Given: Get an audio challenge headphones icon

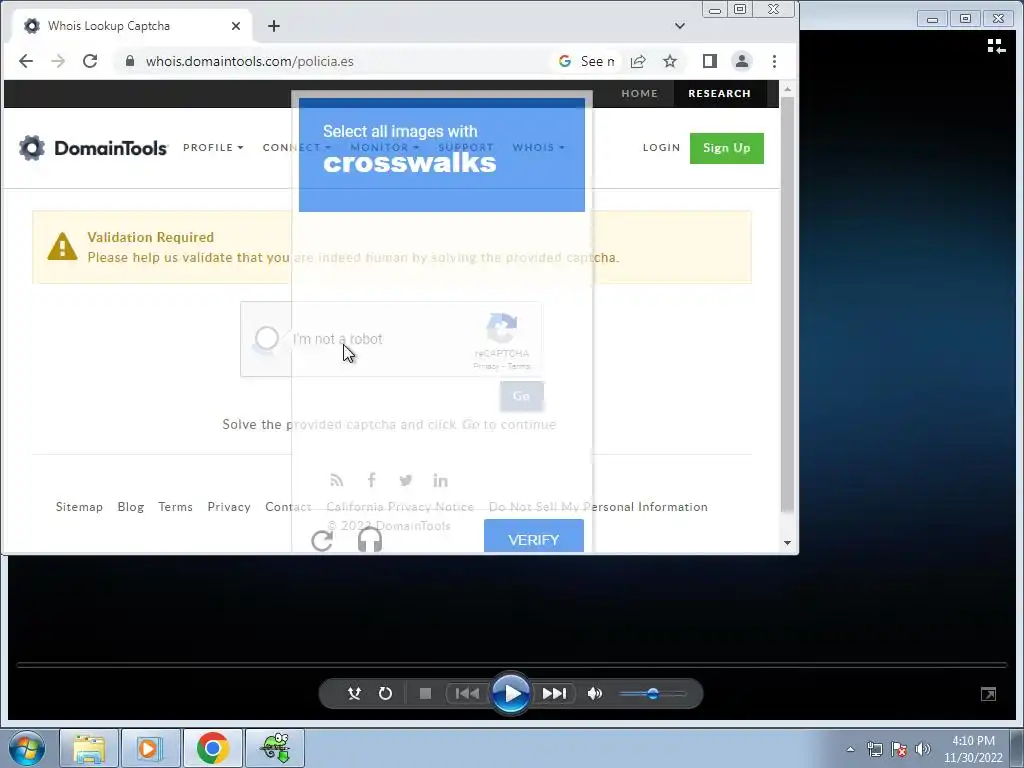Looking at the screenshot, I should tap(370, 540).
